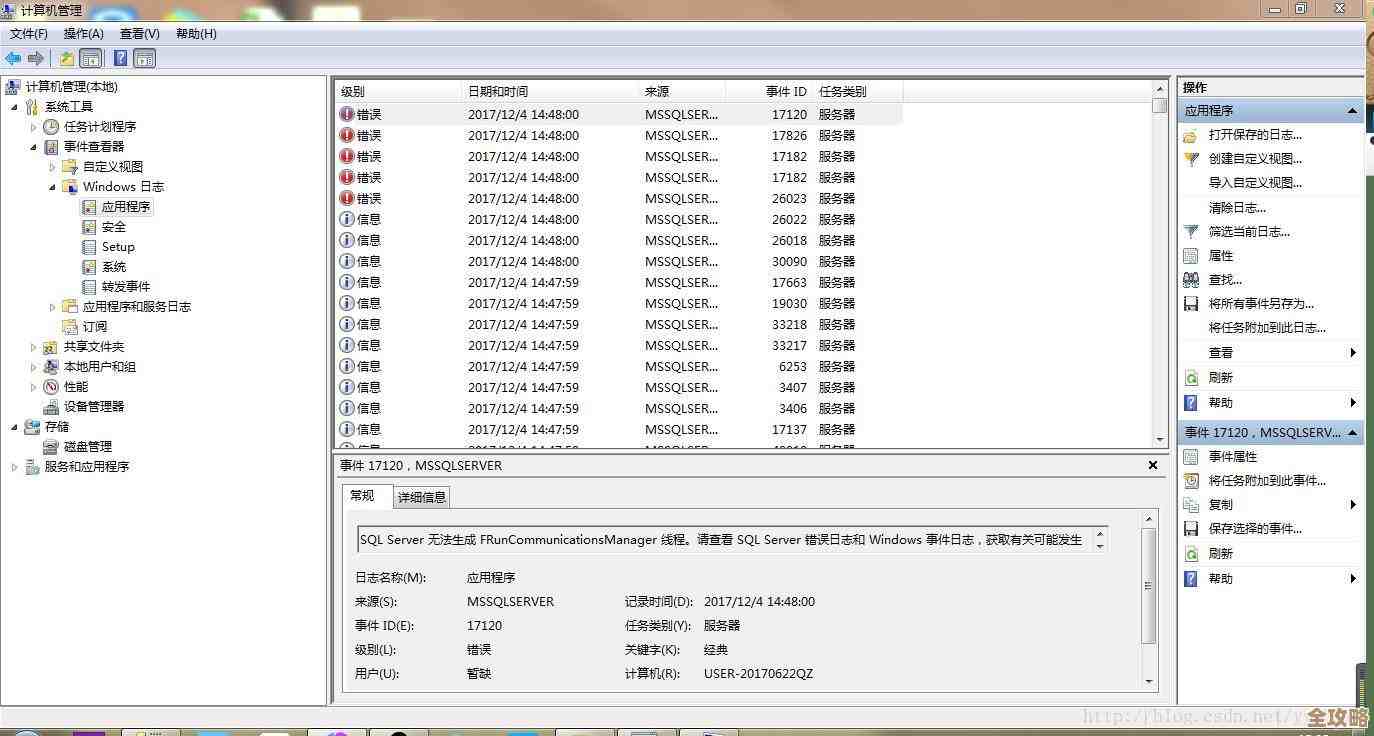Click the 刷新 refresh icon in 操作 pane
The width and height of the screenshot is (1374, 736).
pos(1190,377)
